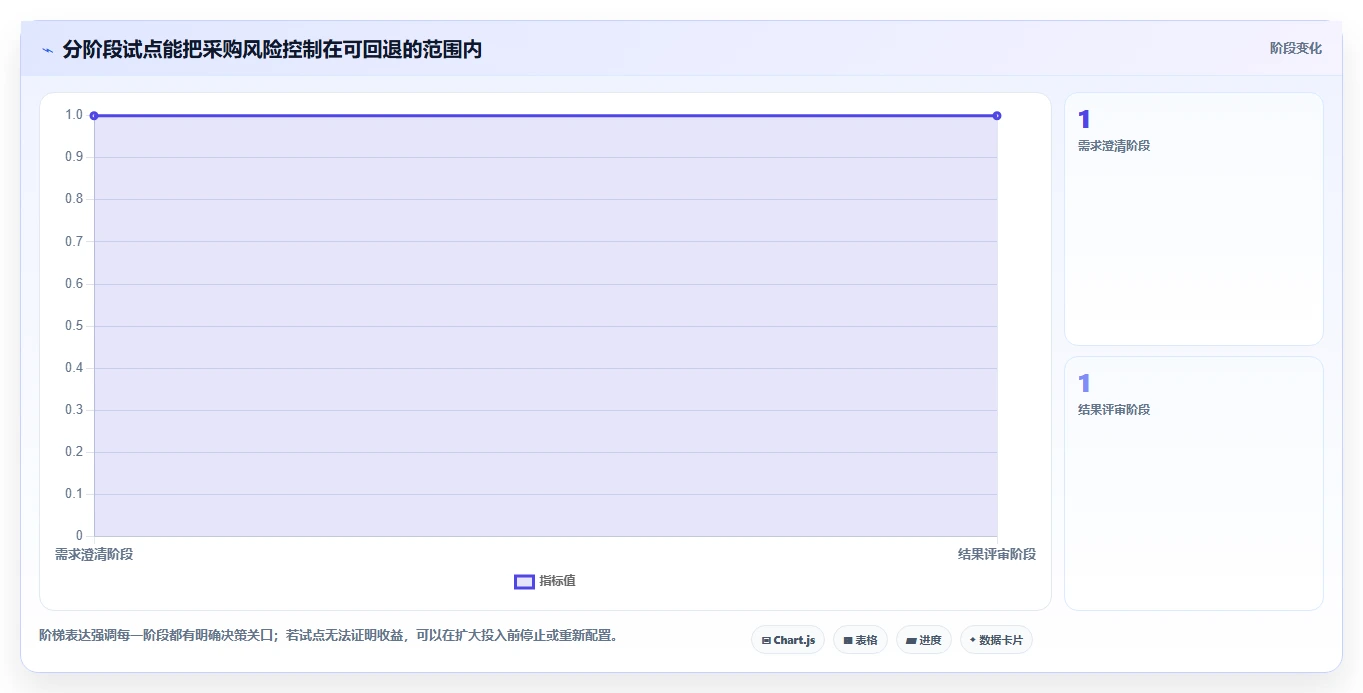The width and height of the screenshot is (1363, 693).
Task: Open the 数据卡片 chip
Action: pyautogui.click(x=996, y=640)
